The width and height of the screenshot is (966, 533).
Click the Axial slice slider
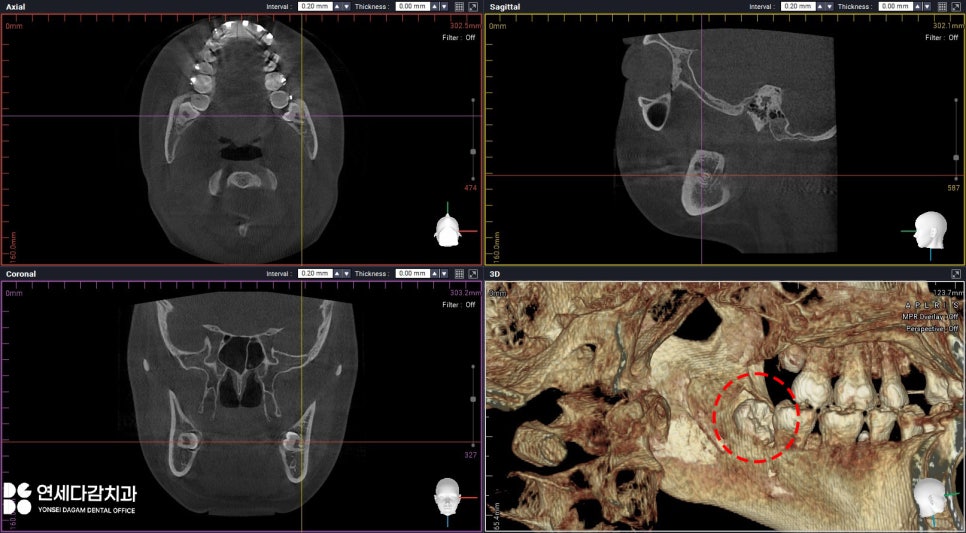pos(473,151)
